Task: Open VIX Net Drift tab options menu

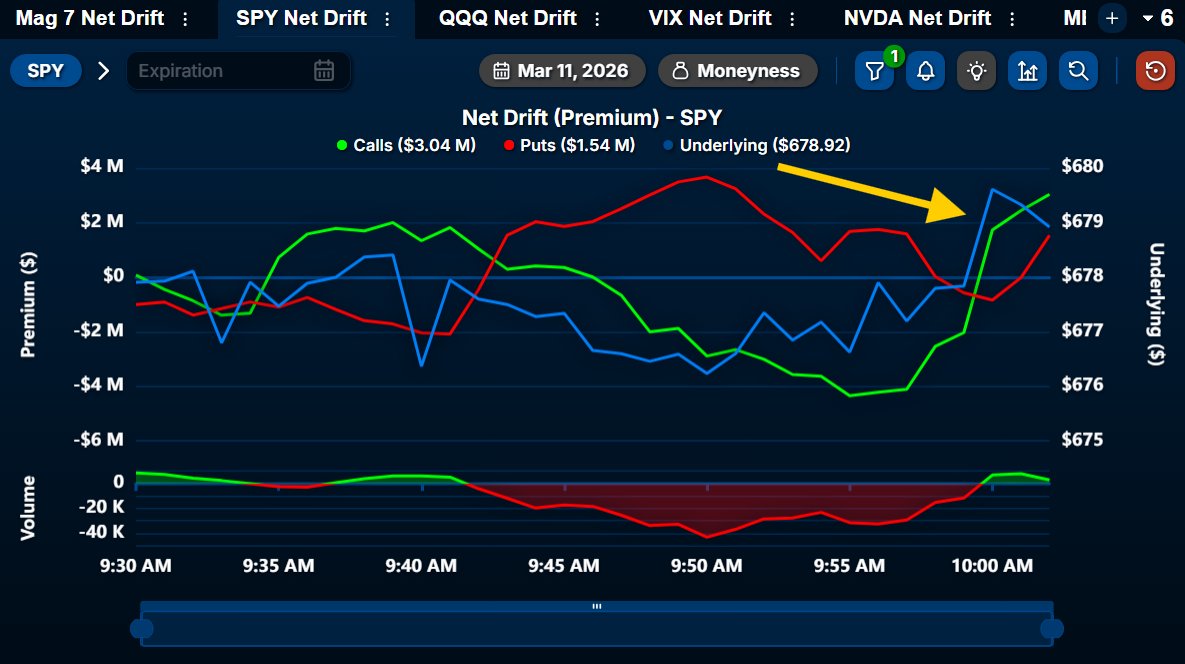Action: click(792, 19)
